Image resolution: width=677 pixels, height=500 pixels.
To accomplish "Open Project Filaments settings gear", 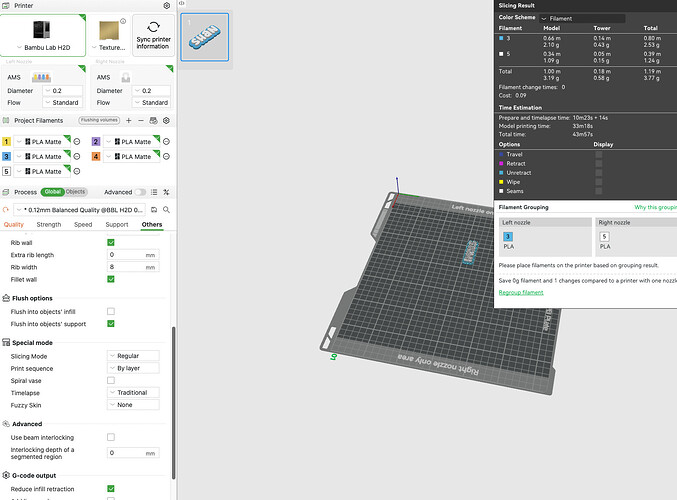I will [x=166, y=120].
